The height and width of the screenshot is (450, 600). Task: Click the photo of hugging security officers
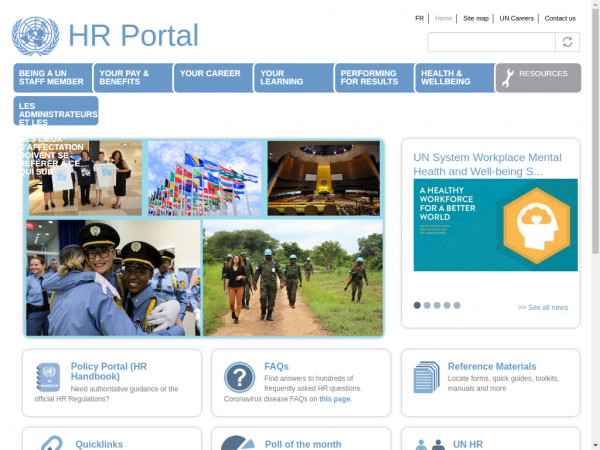tap(113, 278)
